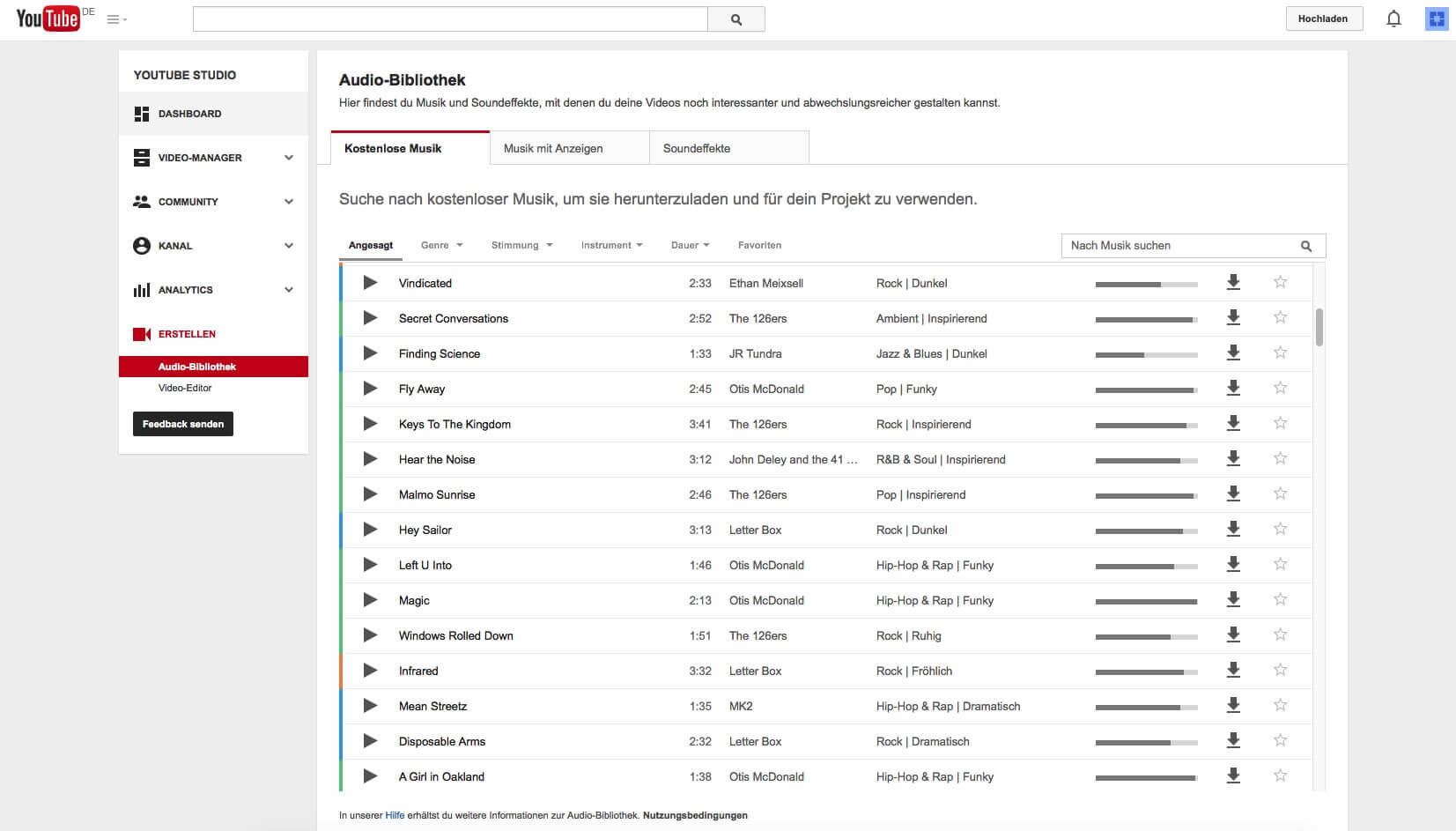Download Left U Into track

tap(1233, 564)
